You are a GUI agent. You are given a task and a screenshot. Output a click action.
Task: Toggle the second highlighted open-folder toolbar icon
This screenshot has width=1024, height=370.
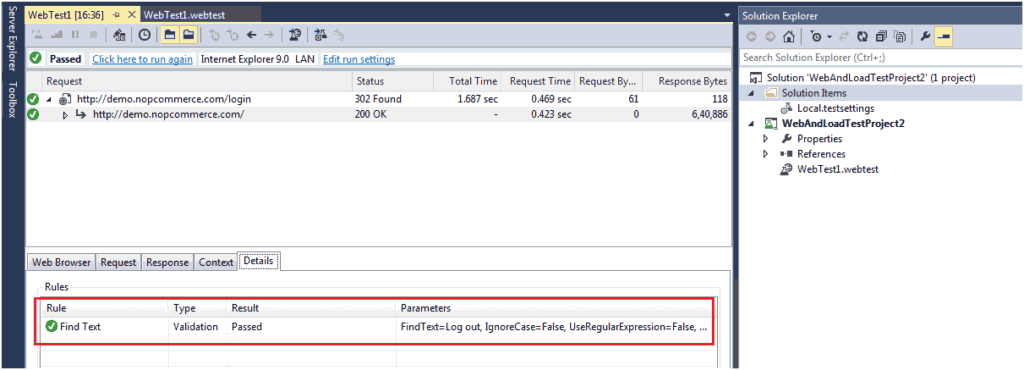188,35
